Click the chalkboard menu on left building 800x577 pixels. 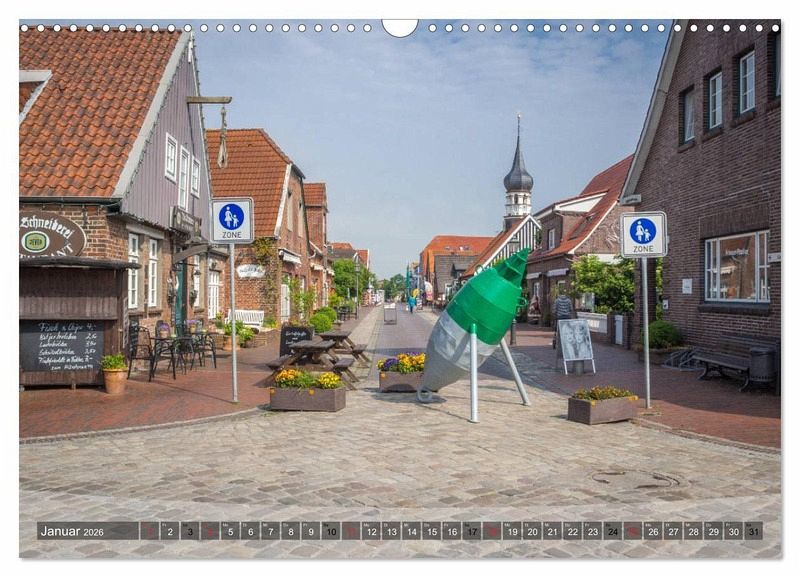[61, 346]
